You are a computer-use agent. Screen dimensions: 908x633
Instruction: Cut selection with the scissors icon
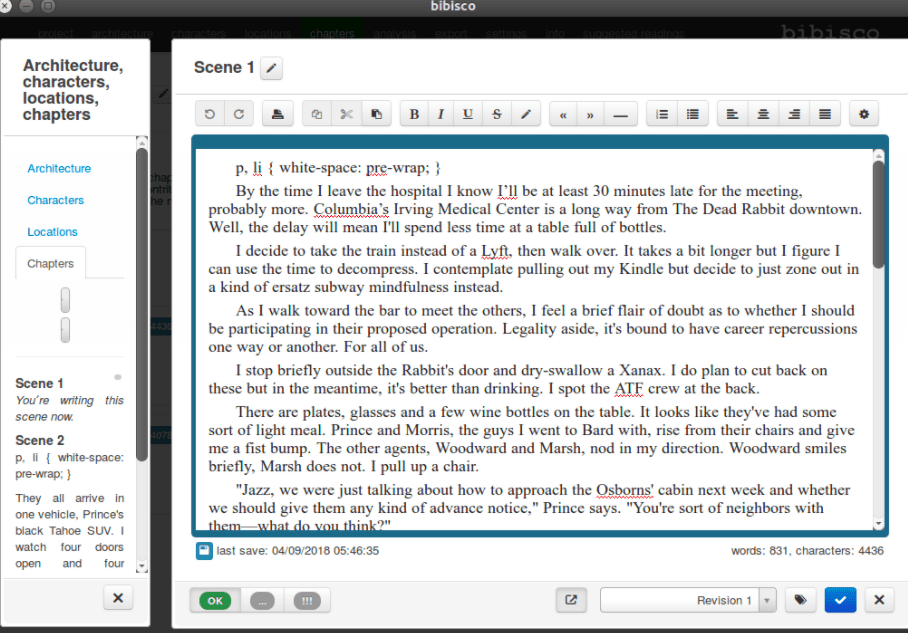pos(346,114)
